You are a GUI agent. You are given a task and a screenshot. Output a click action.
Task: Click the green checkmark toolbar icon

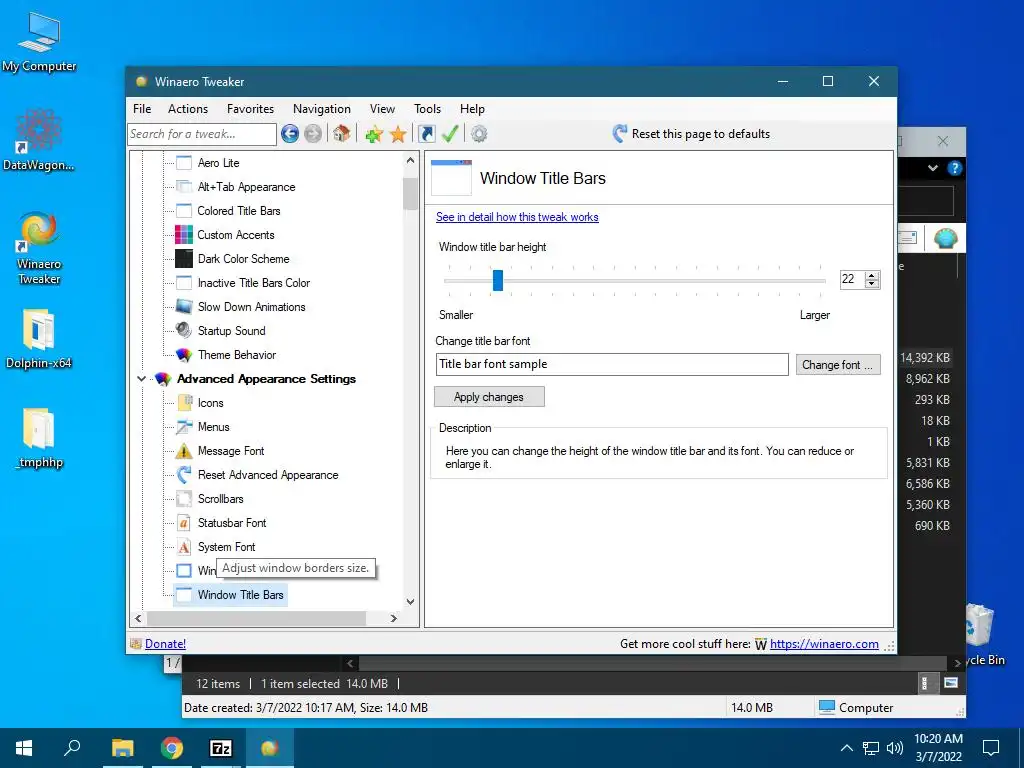point(450,134)
